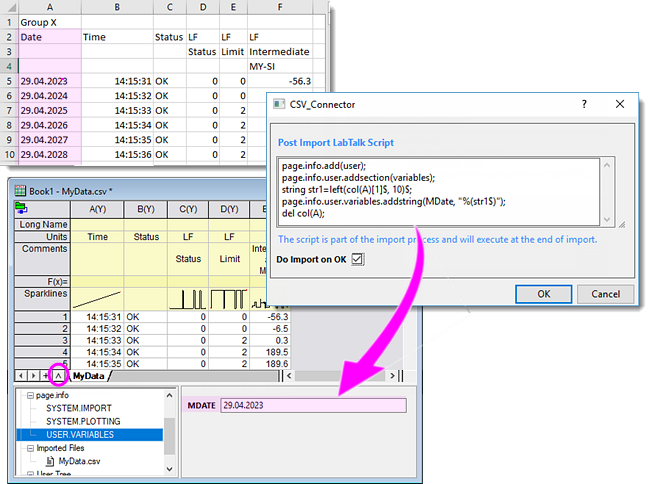Click the help question mark in CSV_Connector
Screen dimensions: 651x484
[583, 103]
